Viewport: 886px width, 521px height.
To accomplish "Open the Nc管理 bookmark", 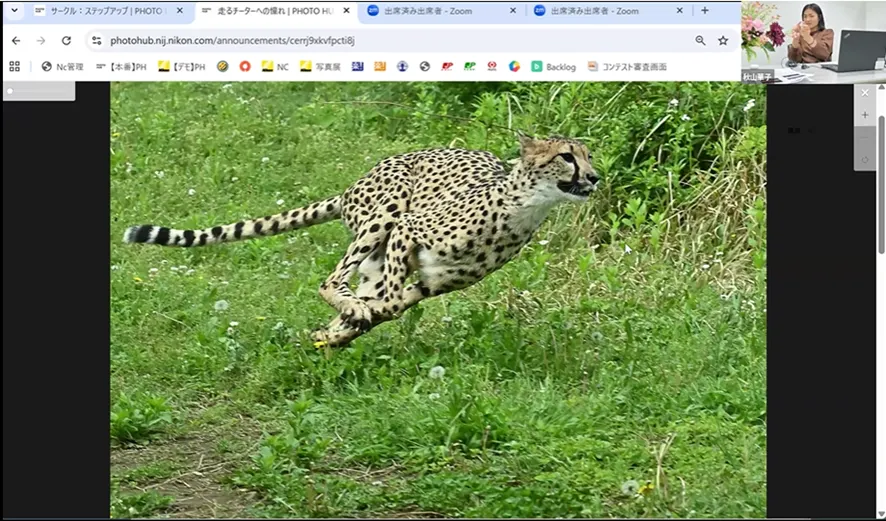I will click(x=62, y=67).
